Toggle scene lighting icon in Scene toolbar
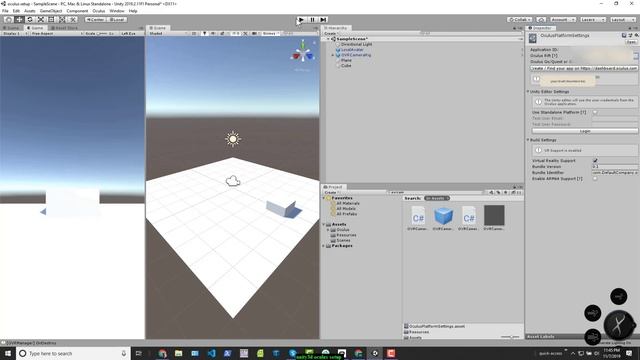 tap(204, 33)
